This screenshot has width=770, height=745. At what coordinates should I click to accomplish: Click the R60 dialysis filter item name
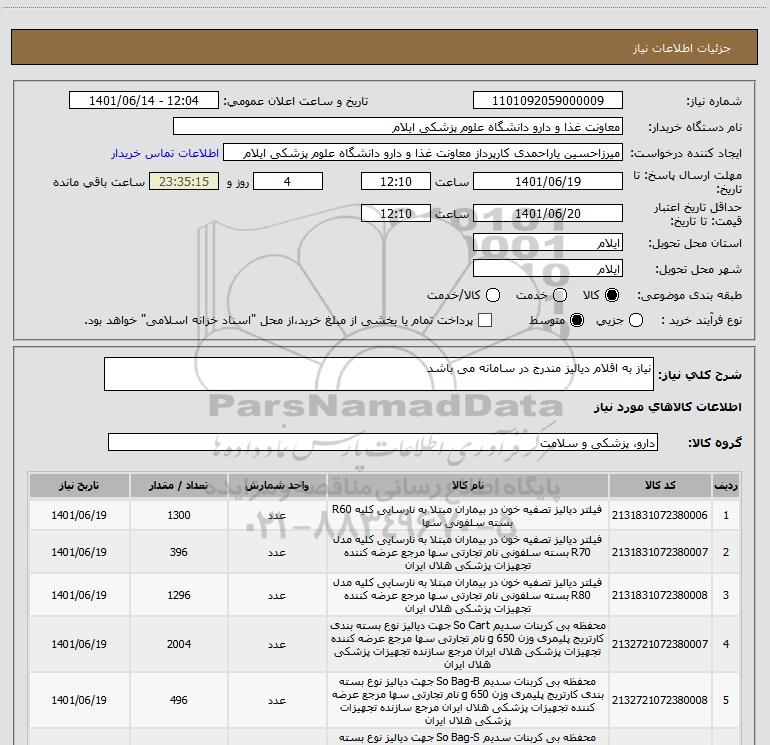(468, 516)
